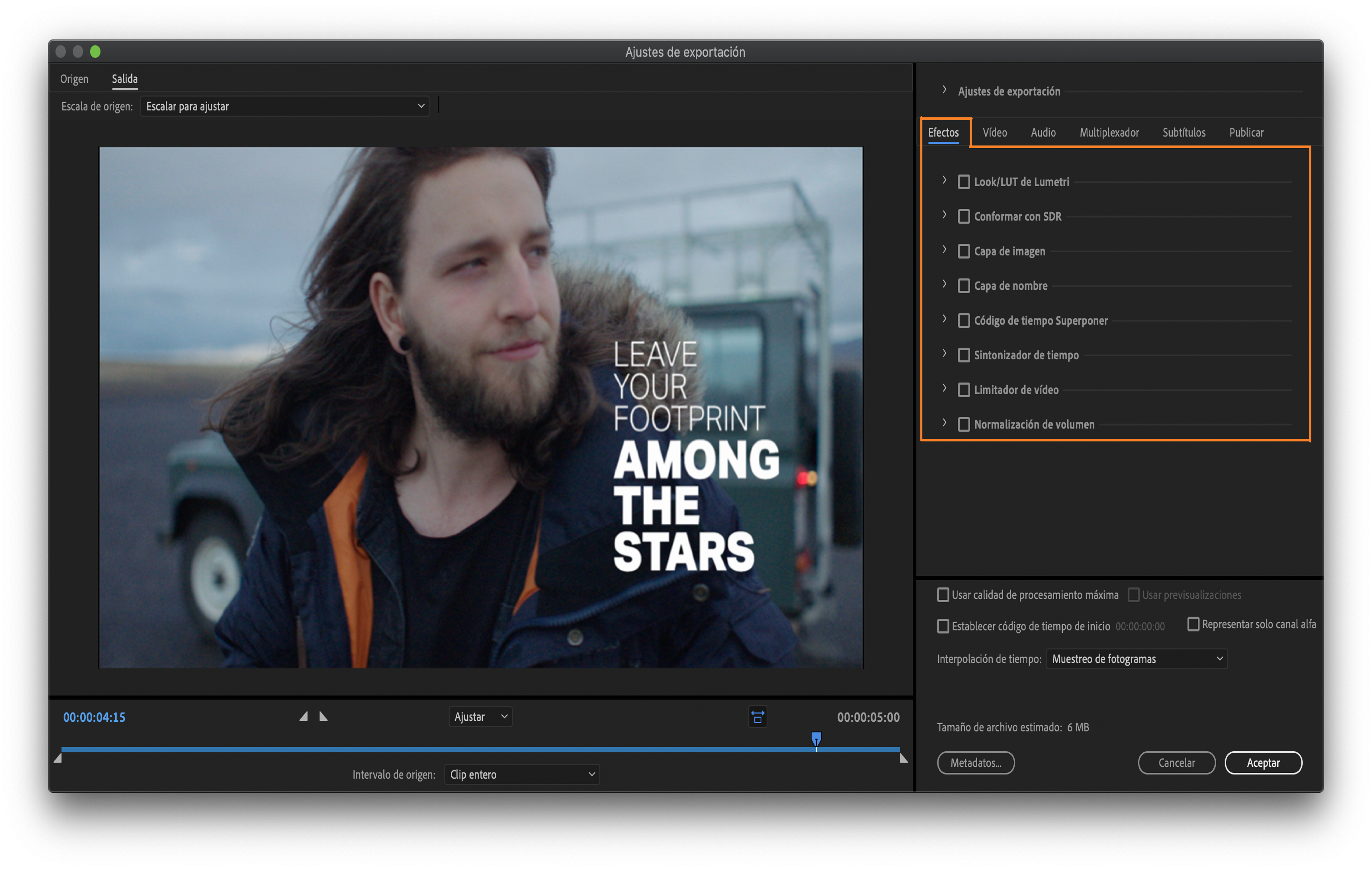Expand the Ajustes de exportación section
1372x870 pixels.
(944, 90)
